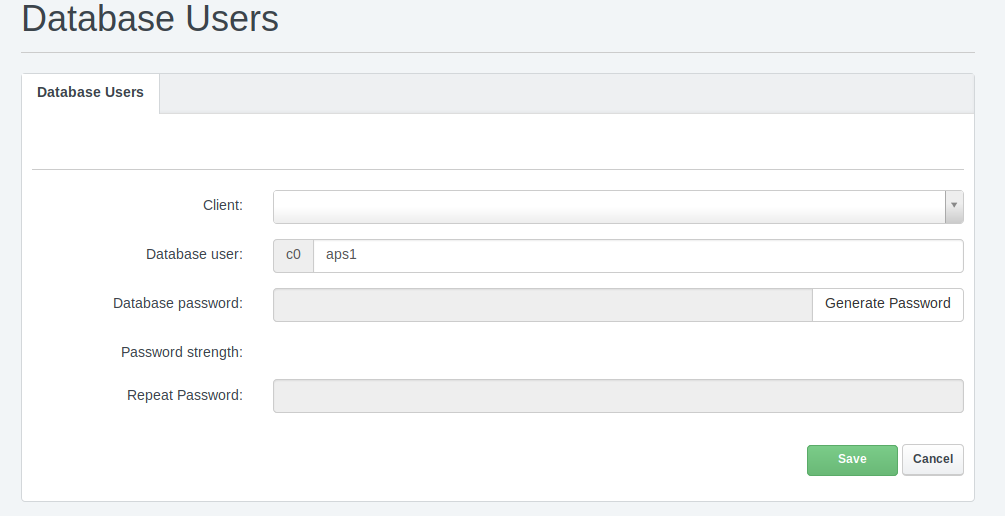Focus the Database password field
The height and width of the screenshot is (516, 1005).
(543, 304)
